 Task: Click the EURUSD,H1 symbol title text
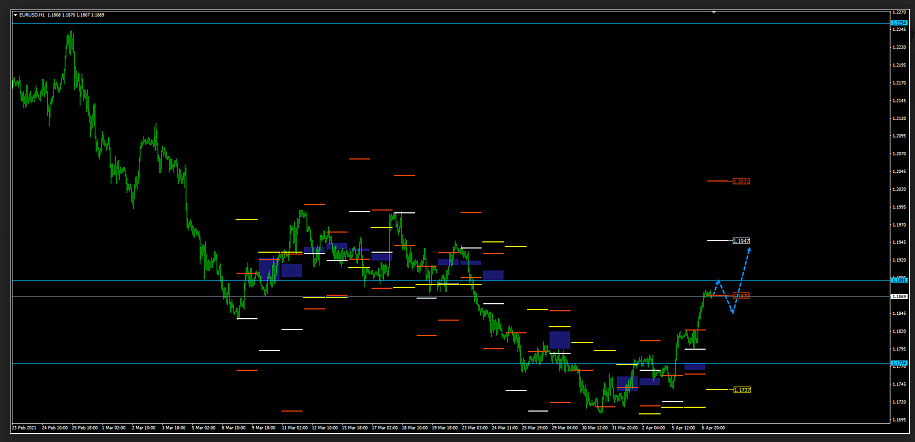(x=32, y=15)
